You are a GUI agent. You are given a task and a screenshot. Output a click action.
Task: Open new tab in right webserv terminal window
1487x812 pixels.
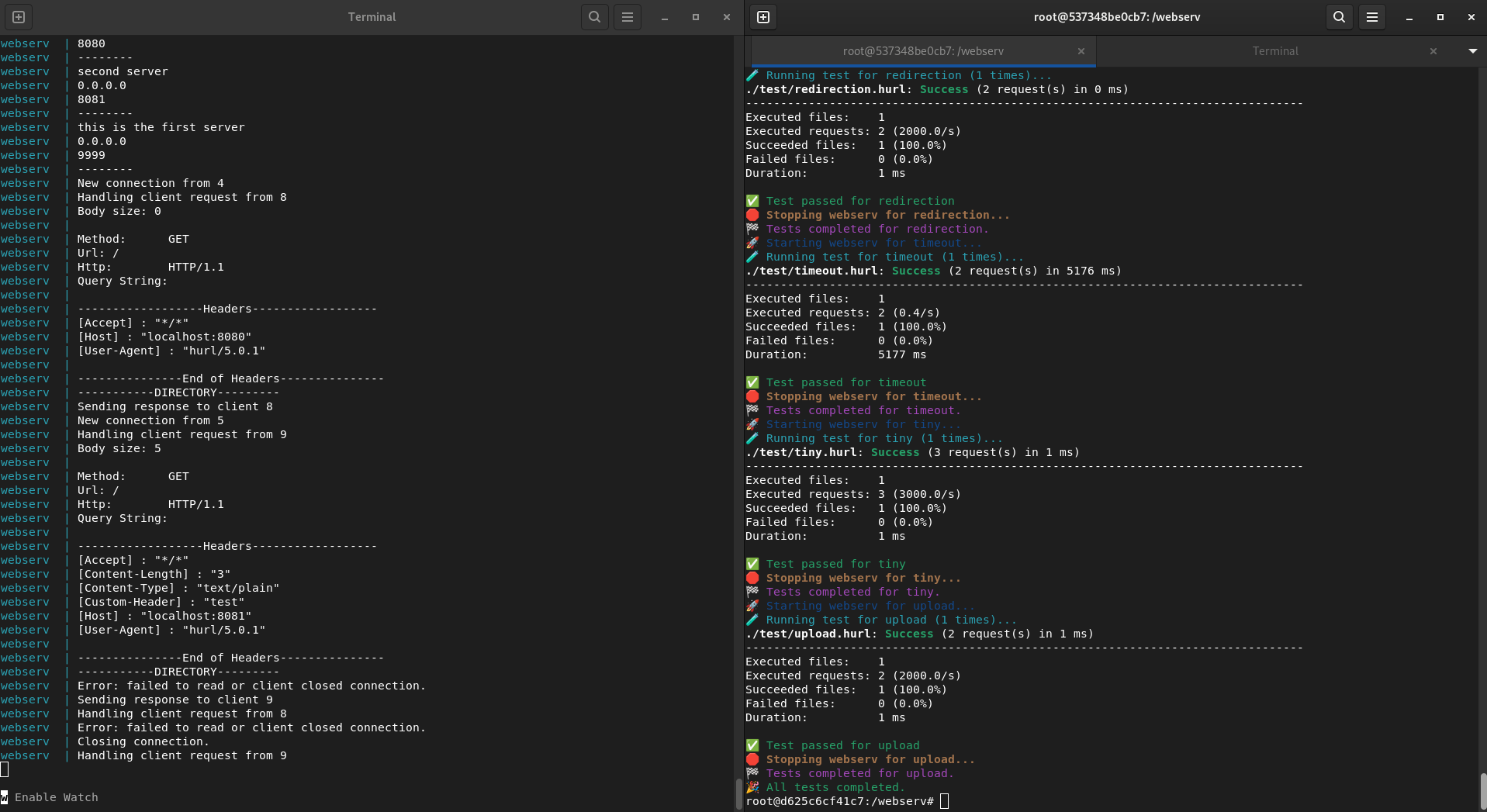click(763, 17)
